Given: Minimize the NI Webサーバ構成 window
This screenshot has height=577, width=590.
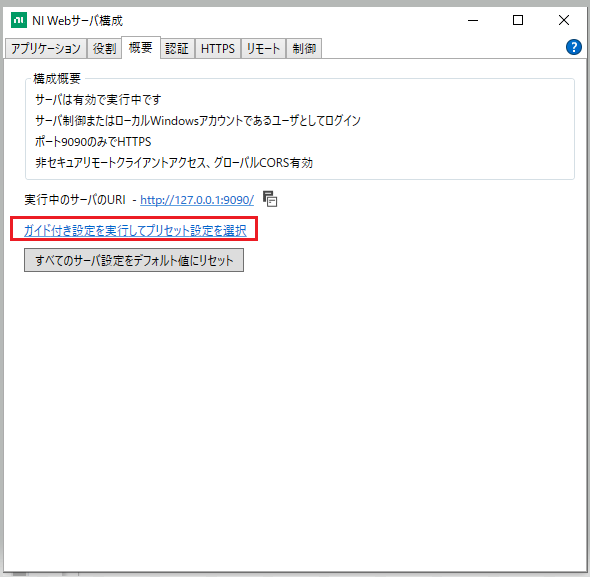Looking at the screenshot, I should point(473,20).
